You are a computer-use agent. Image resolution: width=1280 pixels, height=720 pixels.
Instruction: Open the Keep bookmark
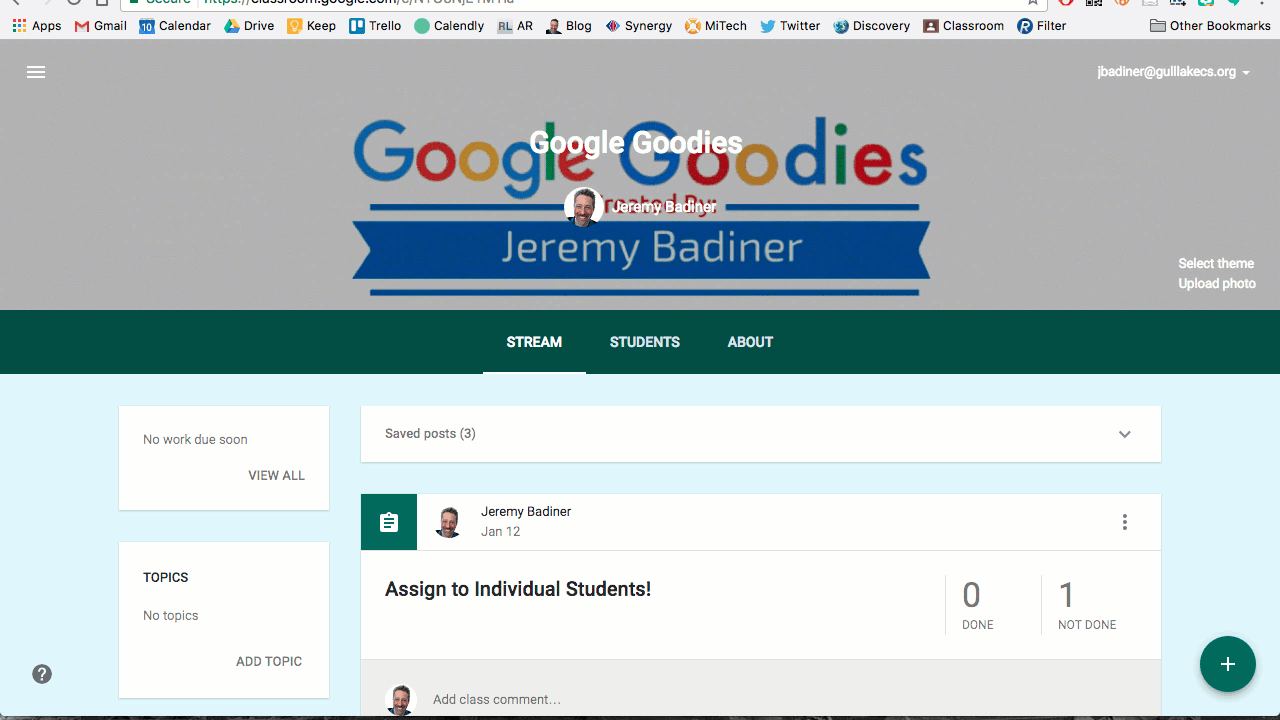coord(311,26)
